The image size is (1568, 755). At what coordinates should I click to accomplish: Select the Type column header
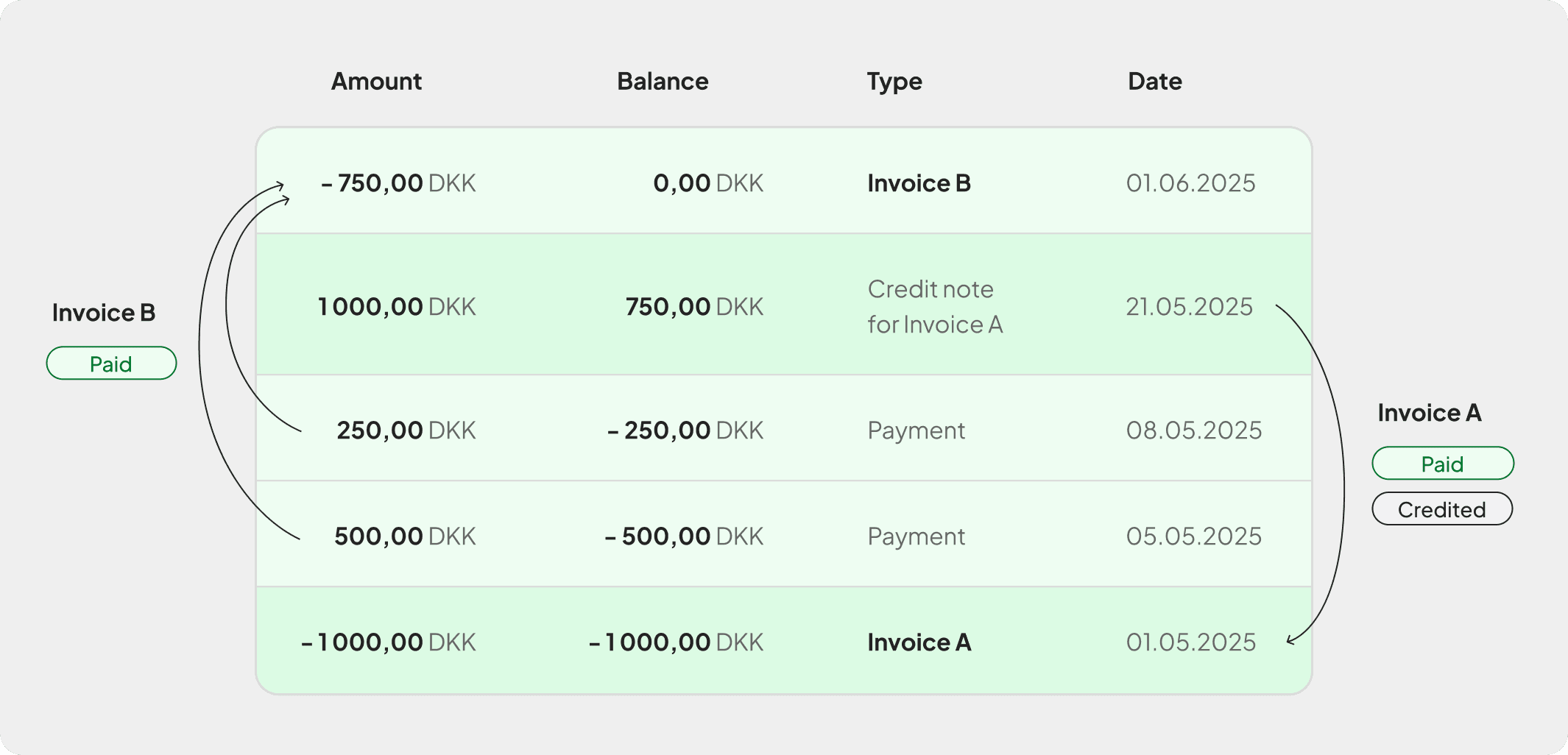pos(894,81)
